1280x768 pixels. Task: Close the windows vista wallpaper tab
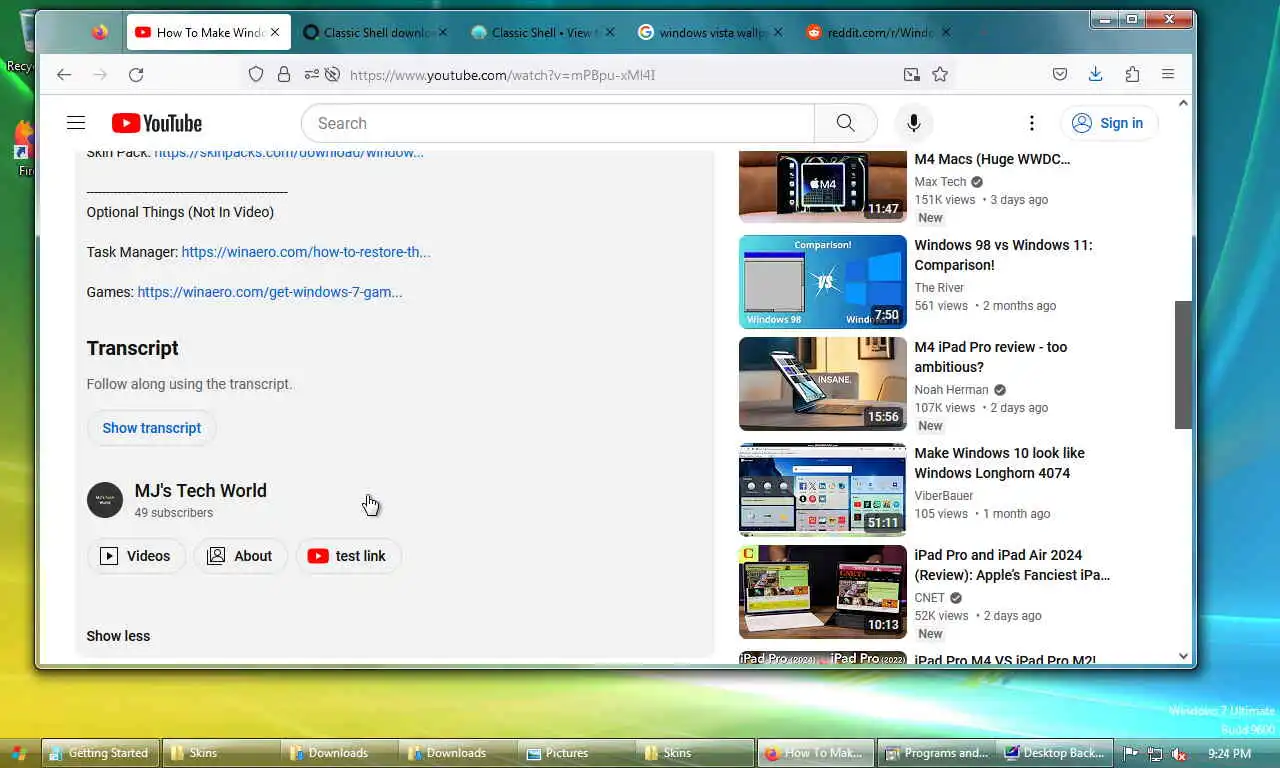tap(778, 32)
